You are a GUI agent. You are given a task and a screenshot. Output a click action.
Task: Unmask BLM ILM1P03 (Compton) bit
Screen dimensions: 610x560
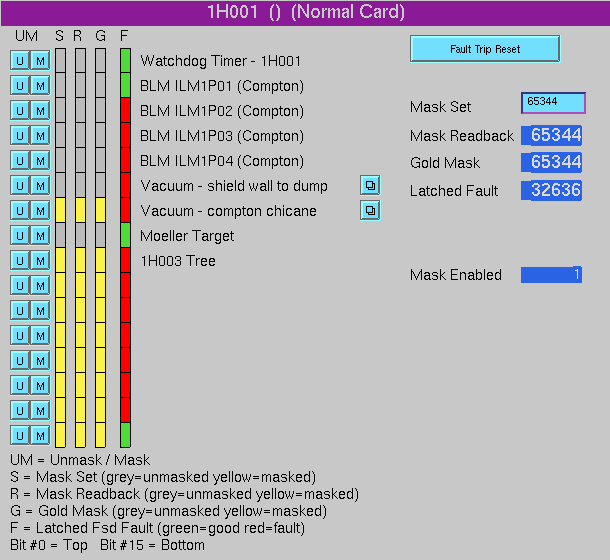click(x=20, y=135)
